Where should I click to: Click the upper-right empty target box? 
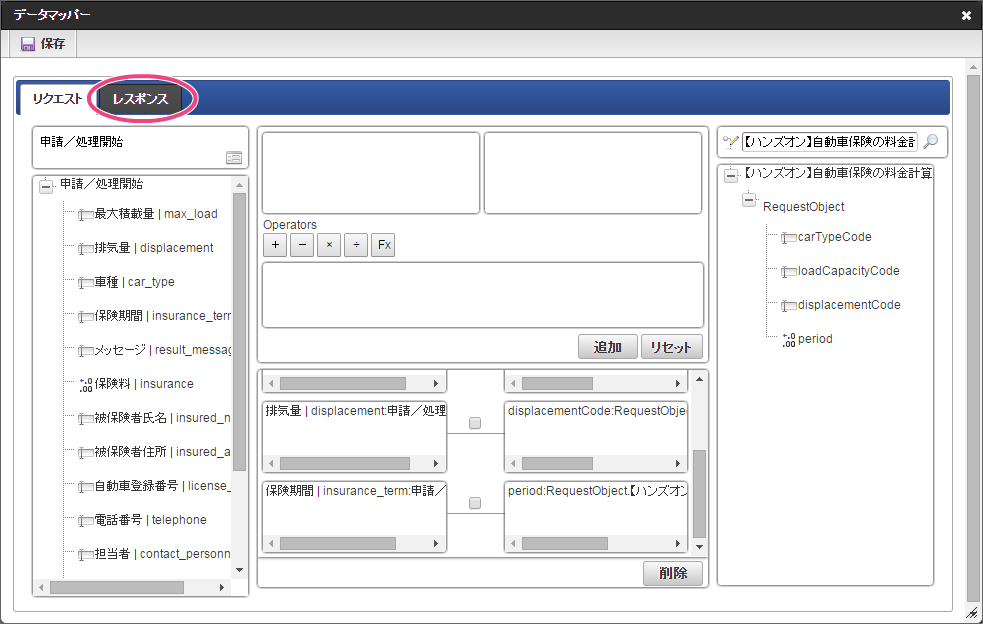[x=592, y=172]
